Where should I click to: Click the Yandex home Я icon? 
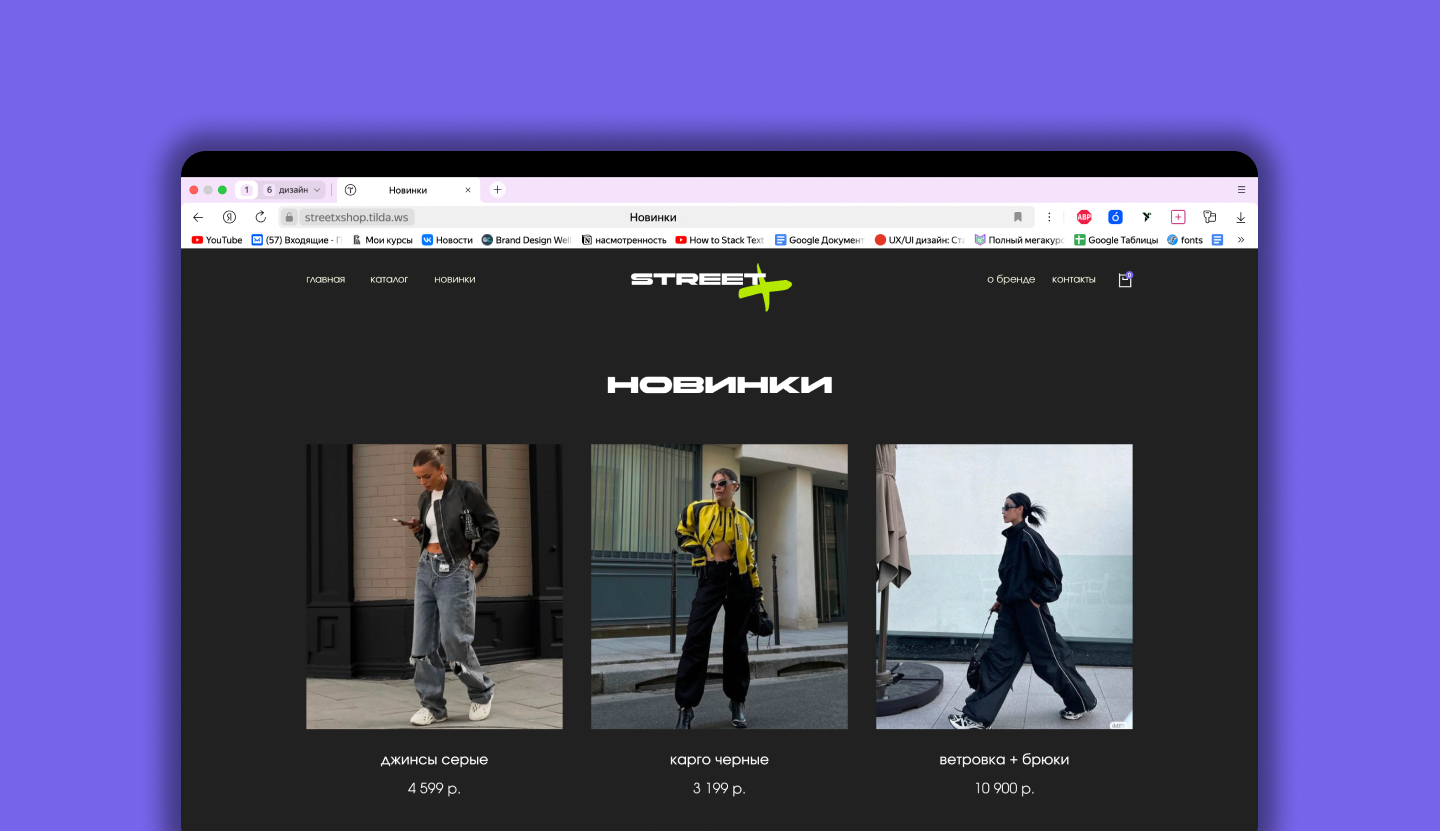pyautogui.click(x=229, y=217)
